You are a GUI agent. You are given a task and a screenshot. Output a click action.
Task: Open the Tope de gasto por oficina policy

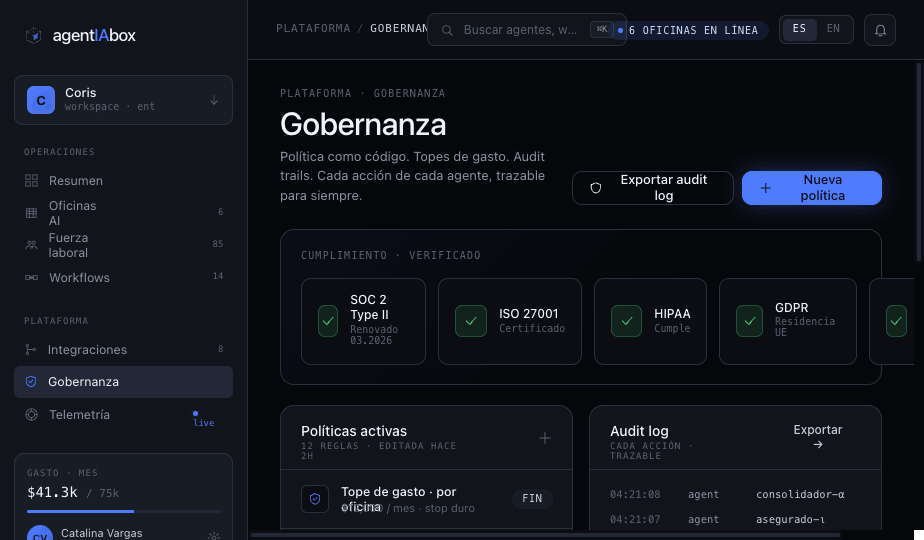[x=426, y=499]
